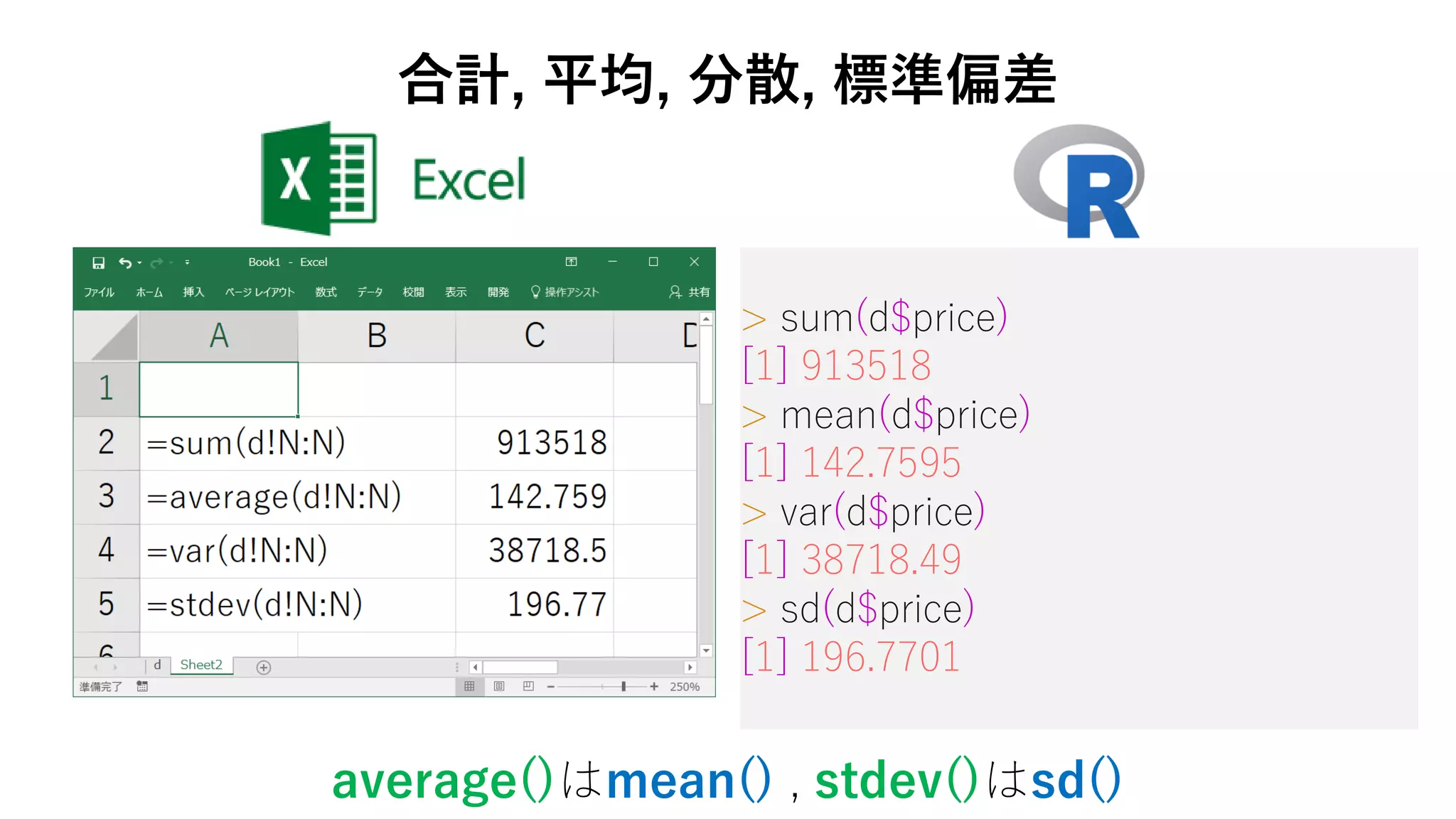Click the macro recording icon in status bar
The image size is (1456, 819).
click(x=142, y=687)
